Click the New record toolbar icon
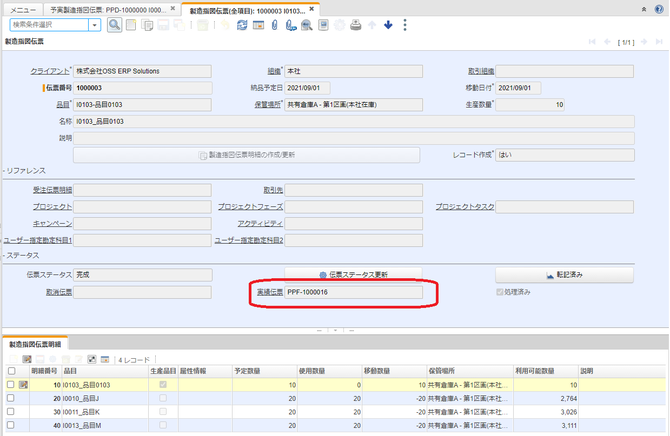 click(x=131, y=25)
